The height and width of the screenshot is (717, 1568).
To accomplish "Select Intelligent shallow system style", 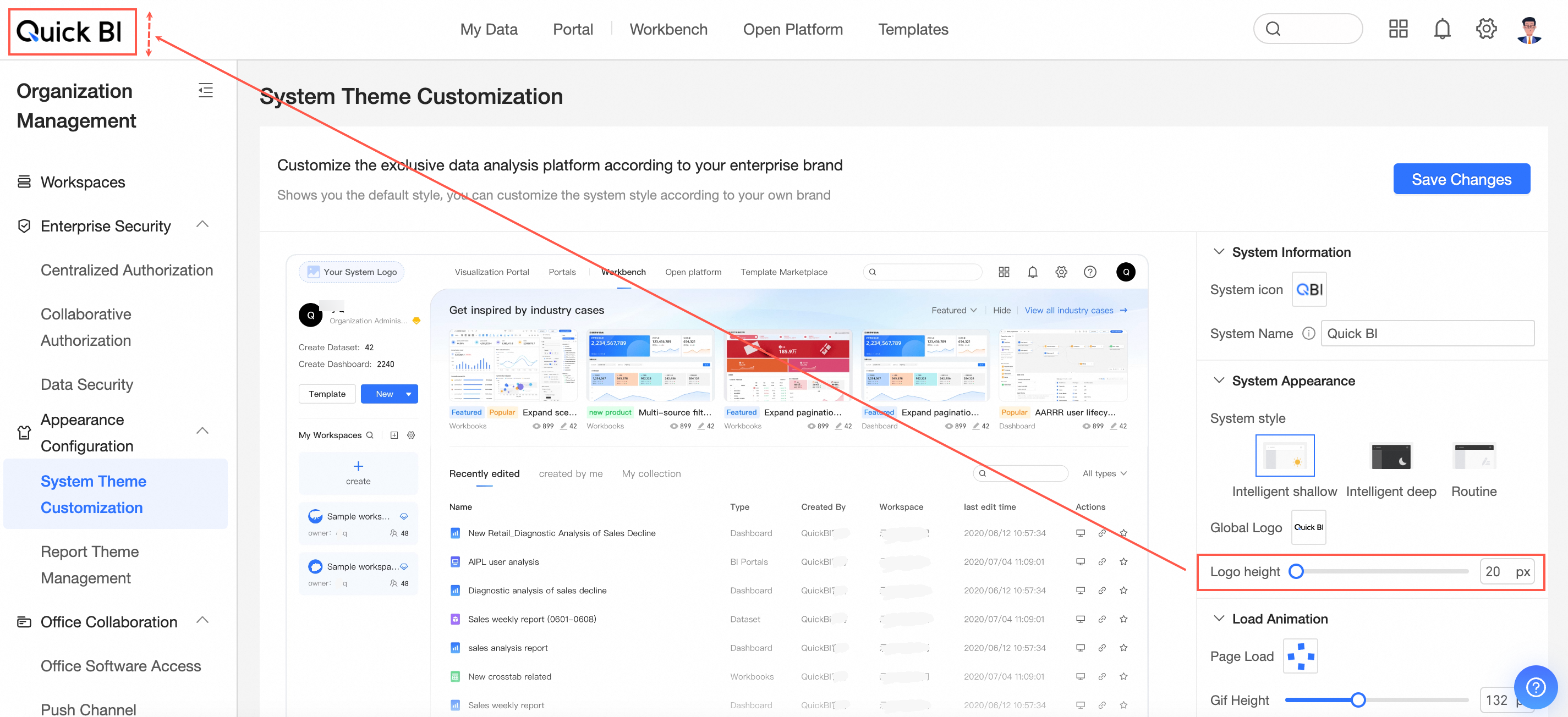I will coord(1284,455).
